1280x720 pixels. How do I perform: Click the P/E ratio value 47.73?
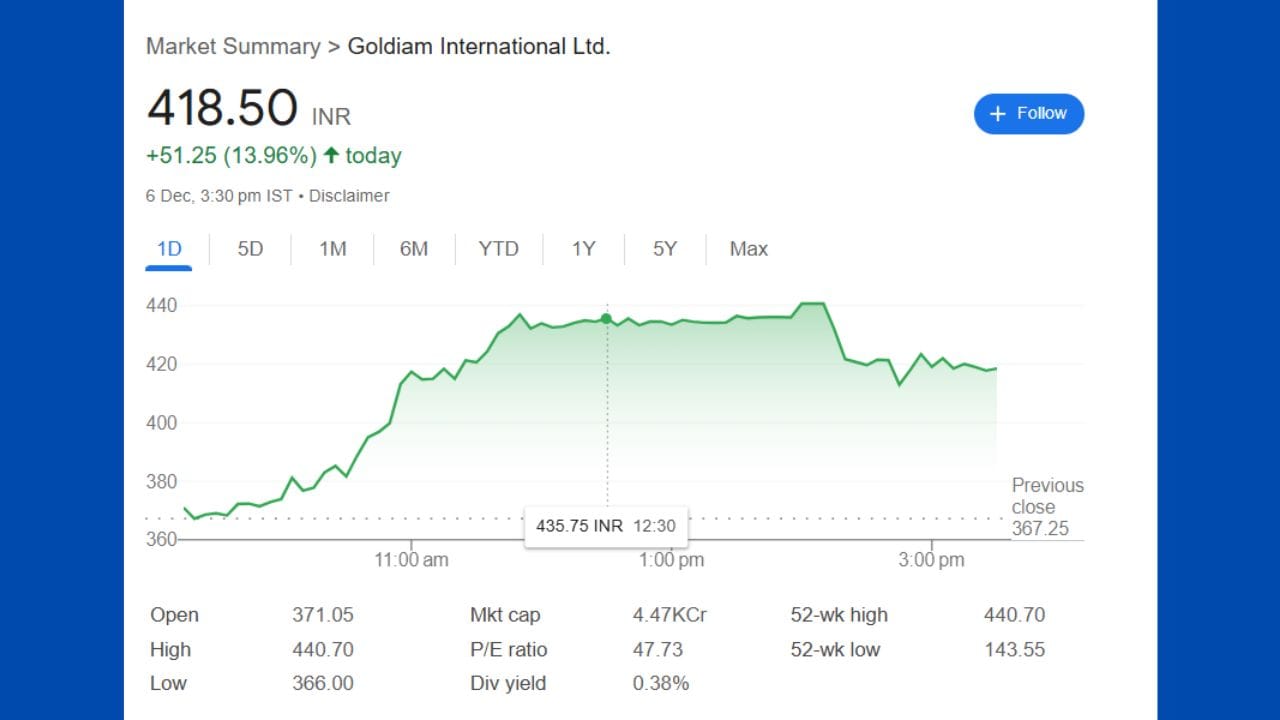(x=658, y=649)
